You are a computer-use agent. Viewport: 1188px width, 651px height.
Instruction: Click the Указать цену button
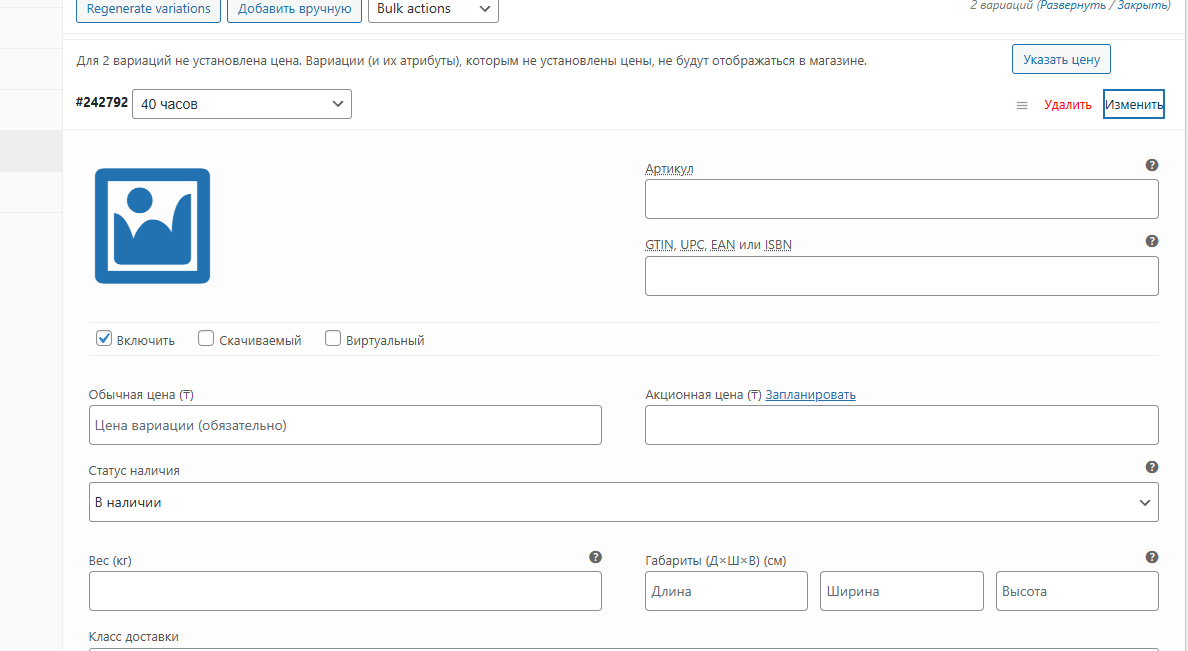(x=1061, y=59)
